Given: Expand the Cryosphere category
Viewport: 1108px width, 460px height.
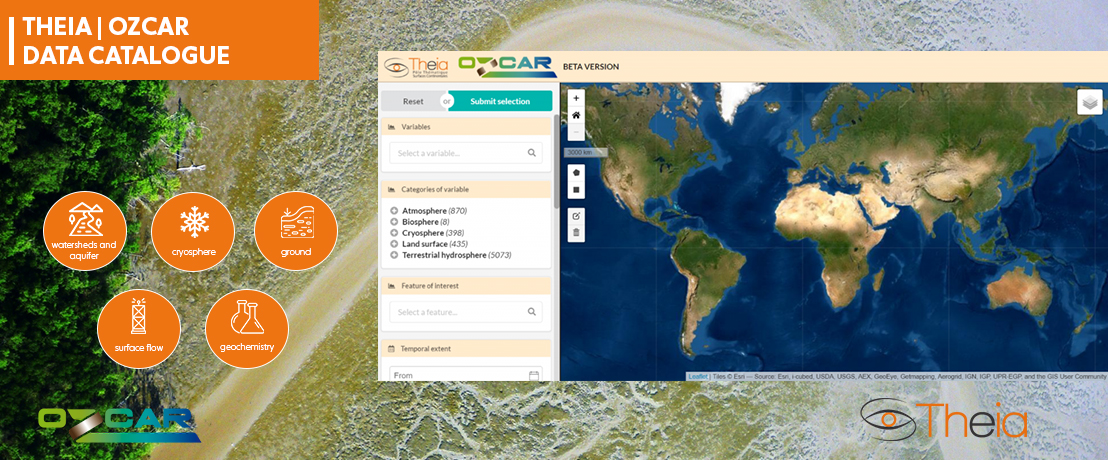Looking at the screenshot, I should click(x=394, y=232).
